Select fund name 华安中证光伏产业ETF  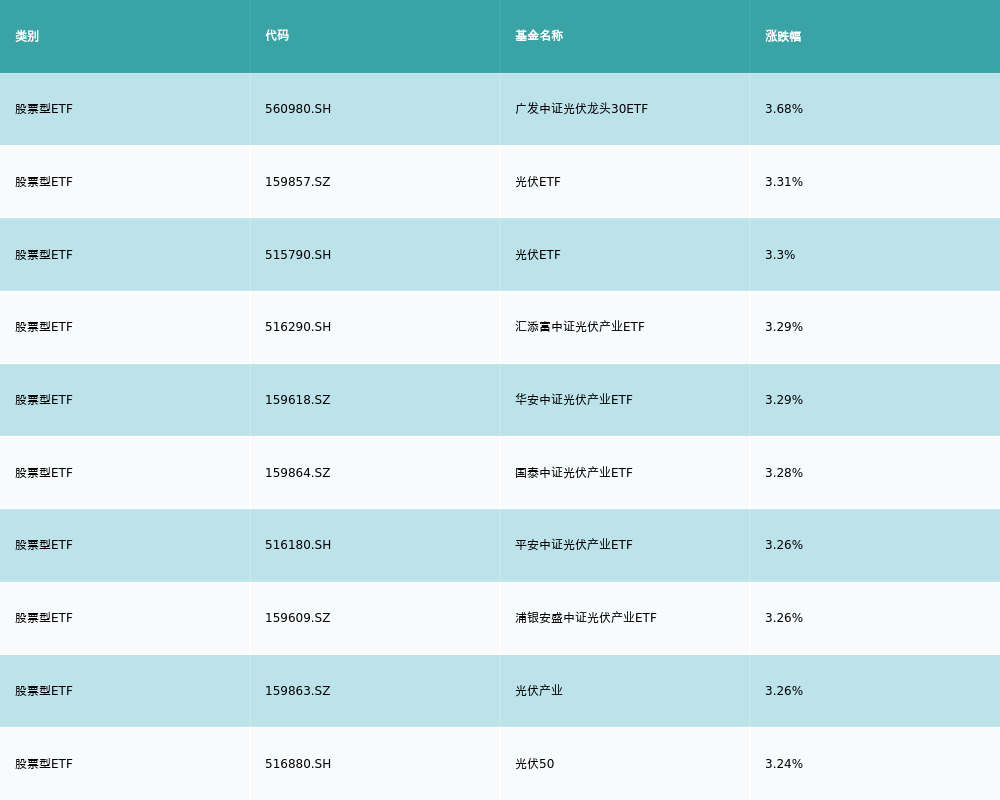tap(574, 400)
